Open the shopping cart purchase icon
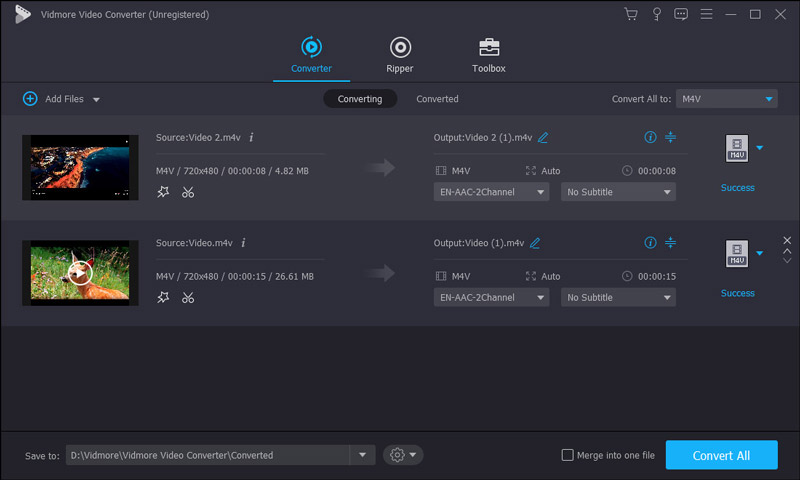The width and height of the screenshot is (800, 480). point(630,14)
